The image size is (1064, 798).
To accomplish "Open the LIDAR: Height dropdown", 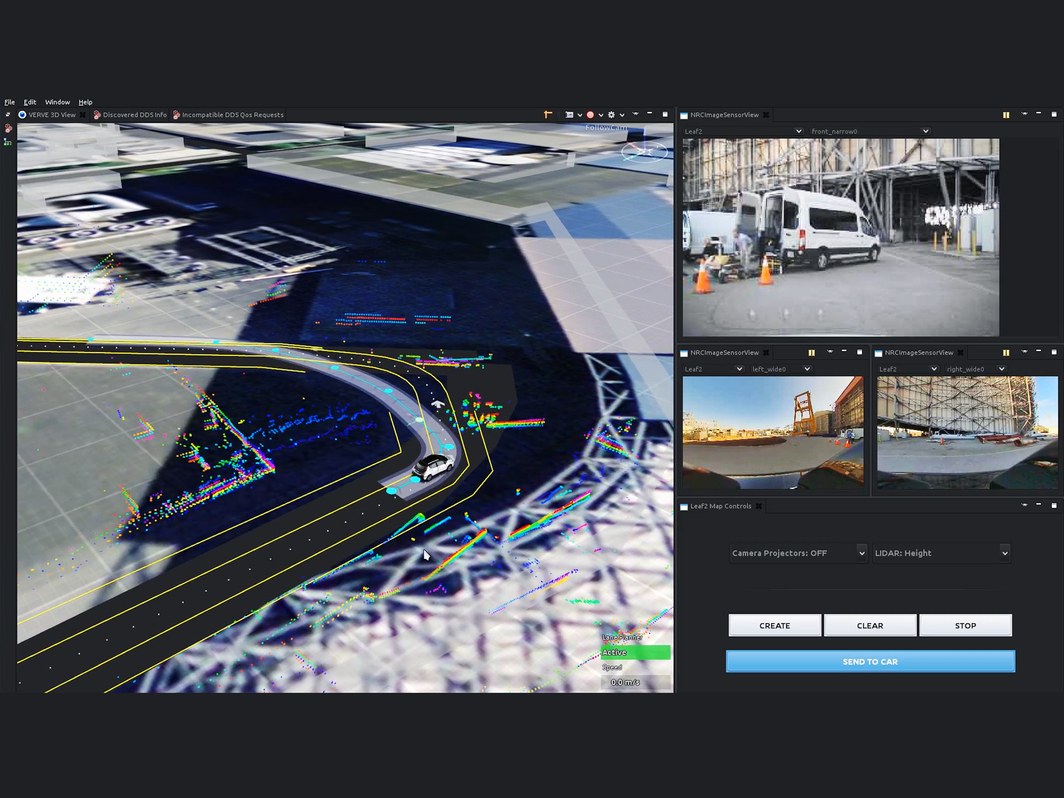I will (x=941, y=553).
